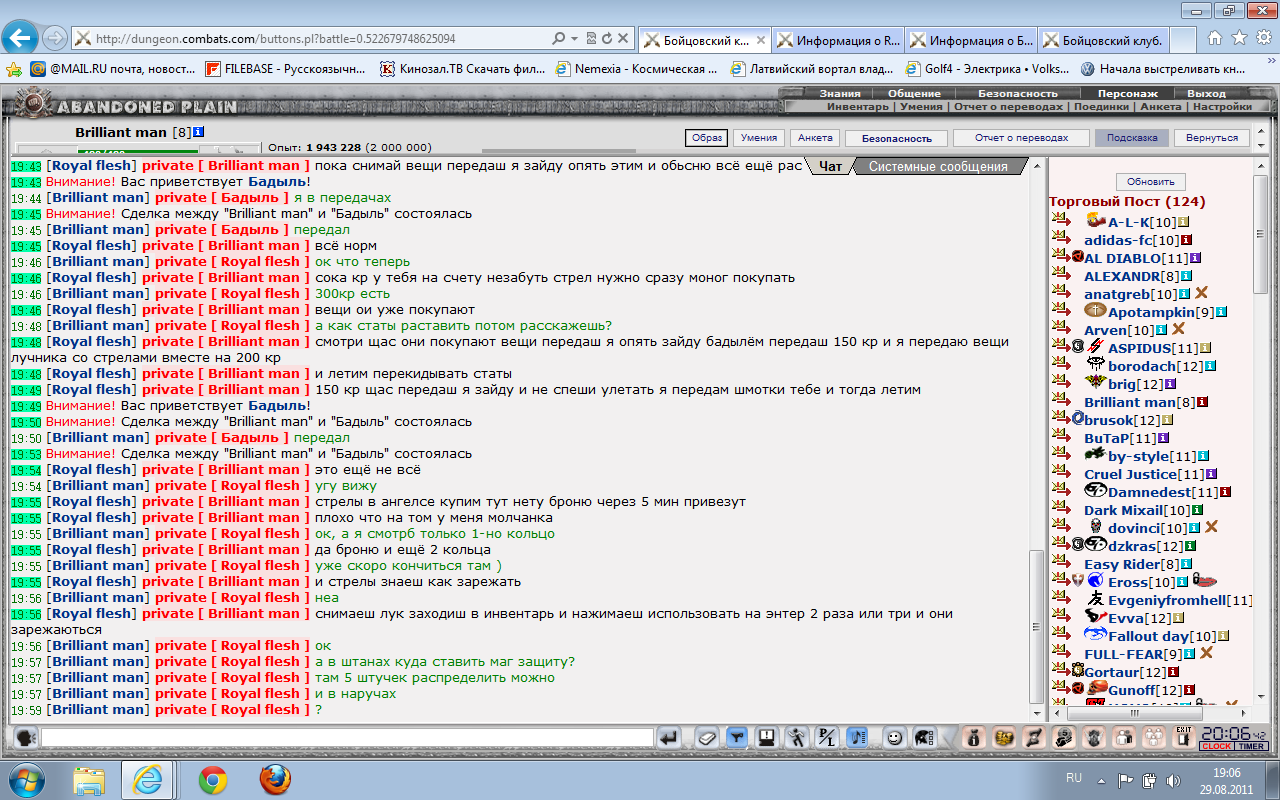
Task: Open info icon next to Cruel Justice
Action: point(1211,474)
